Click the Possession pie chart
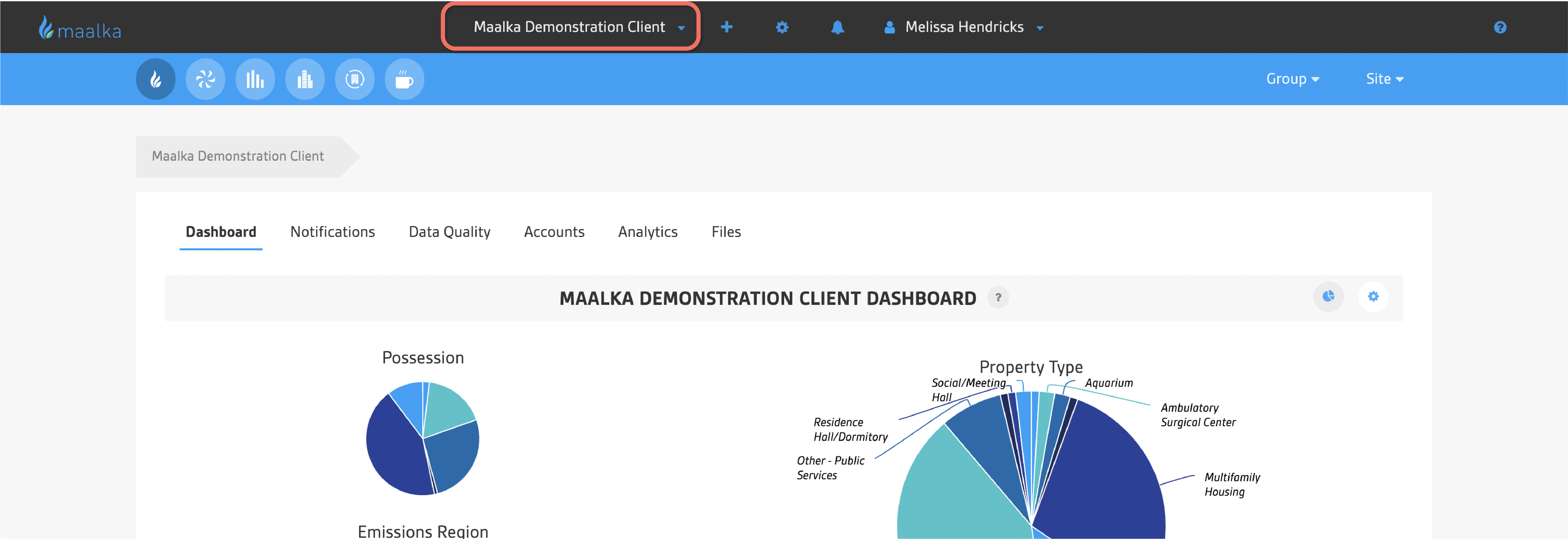Viewport: 1568px width, 539px height. coord(423,439)
